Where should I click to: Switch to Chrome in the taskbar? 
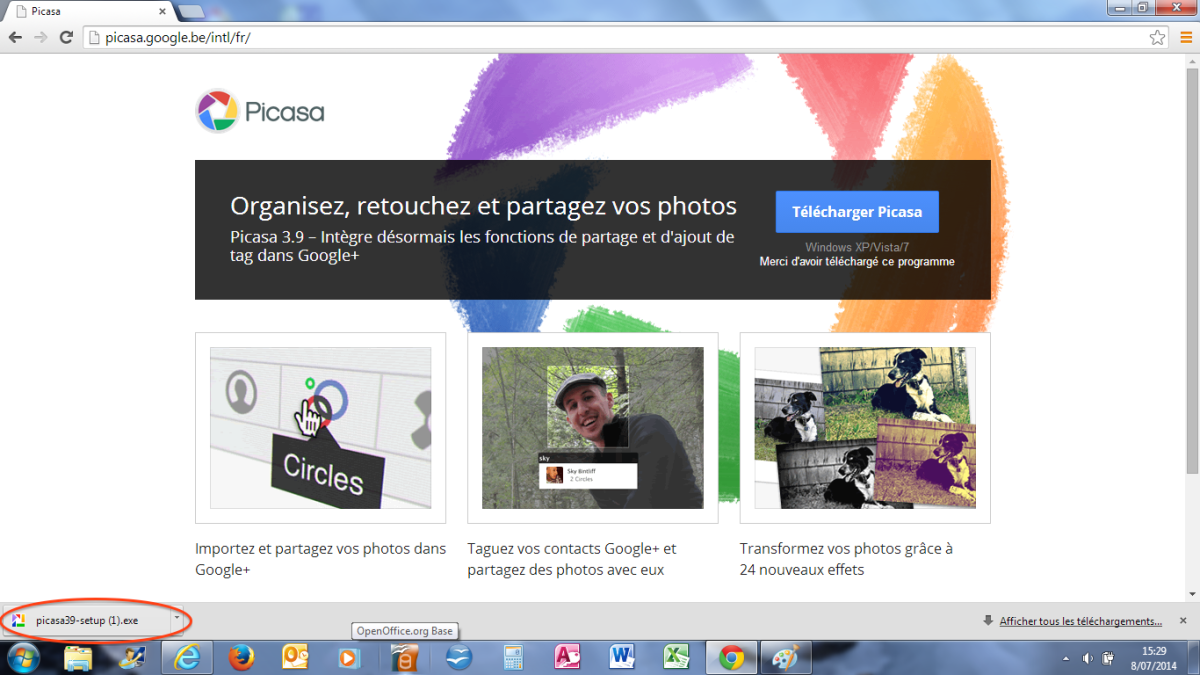coord(731,657)
